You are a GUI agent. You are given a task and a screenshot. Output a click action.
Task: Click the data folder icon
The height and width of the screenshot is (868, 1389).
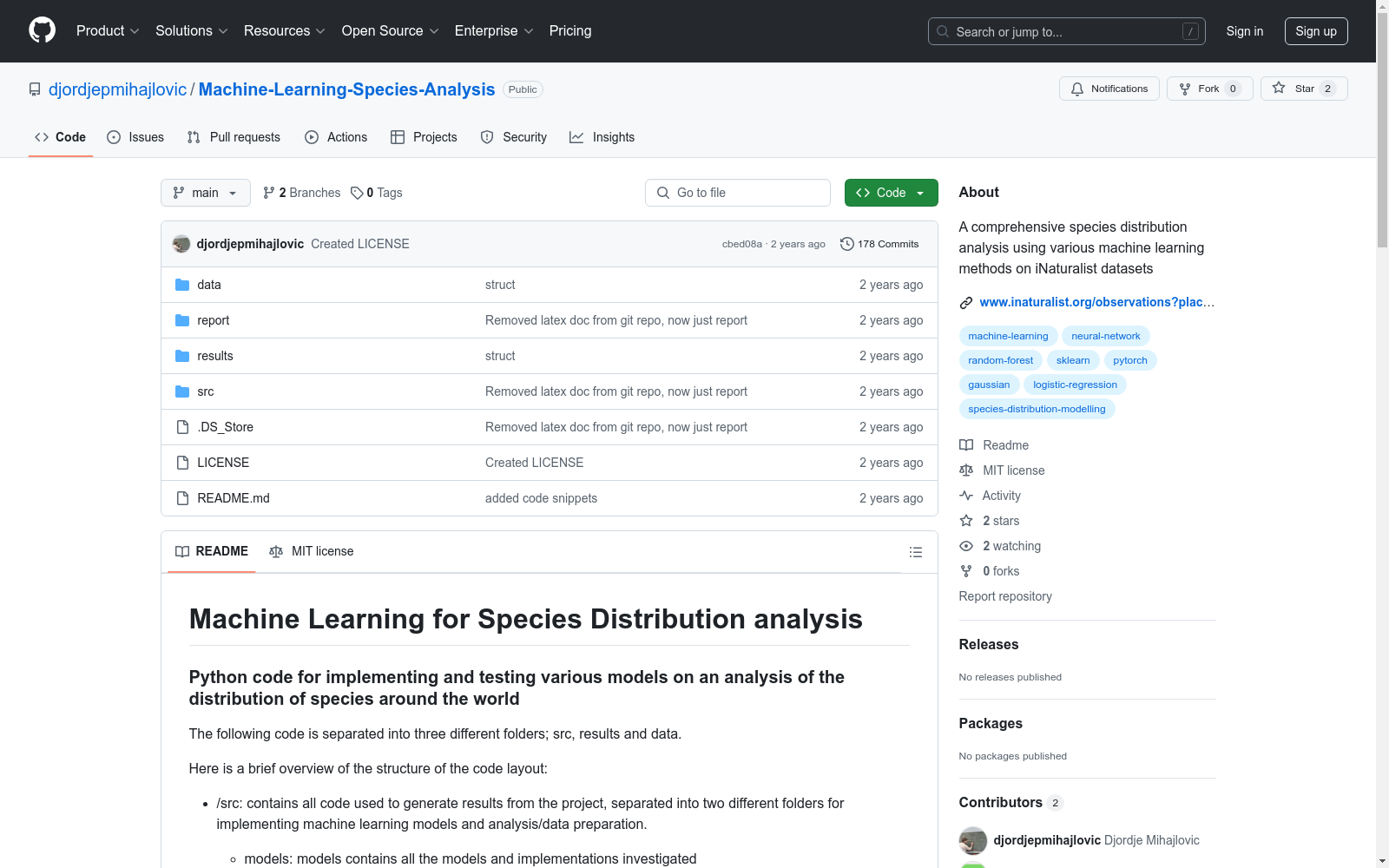182,285
